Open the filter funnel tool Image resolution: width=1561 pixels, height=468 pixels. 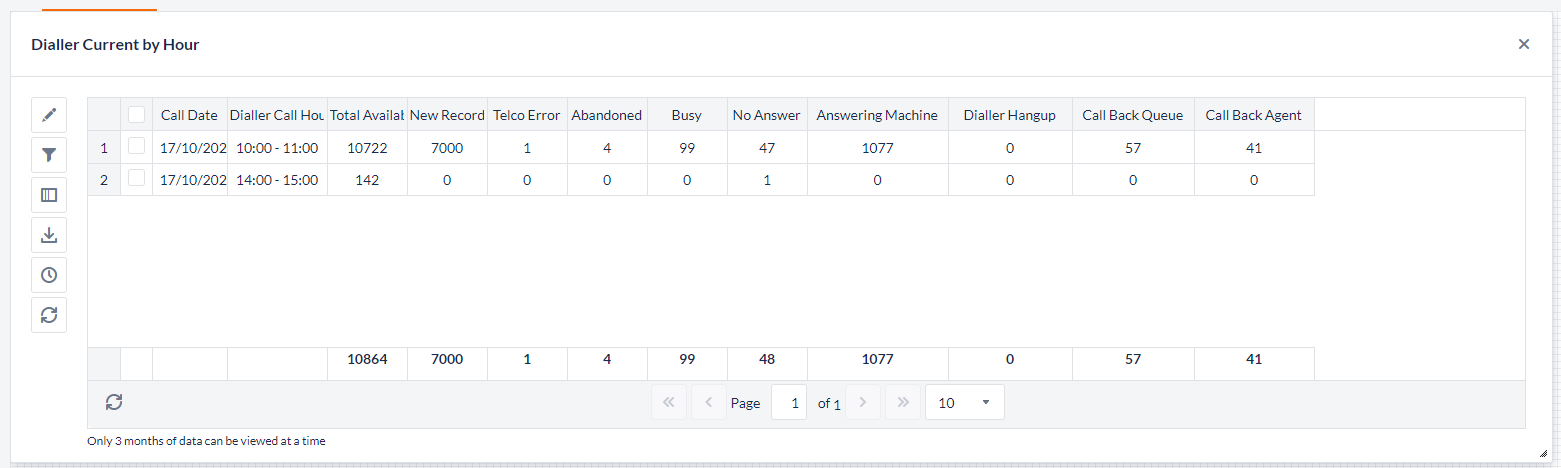49,155
